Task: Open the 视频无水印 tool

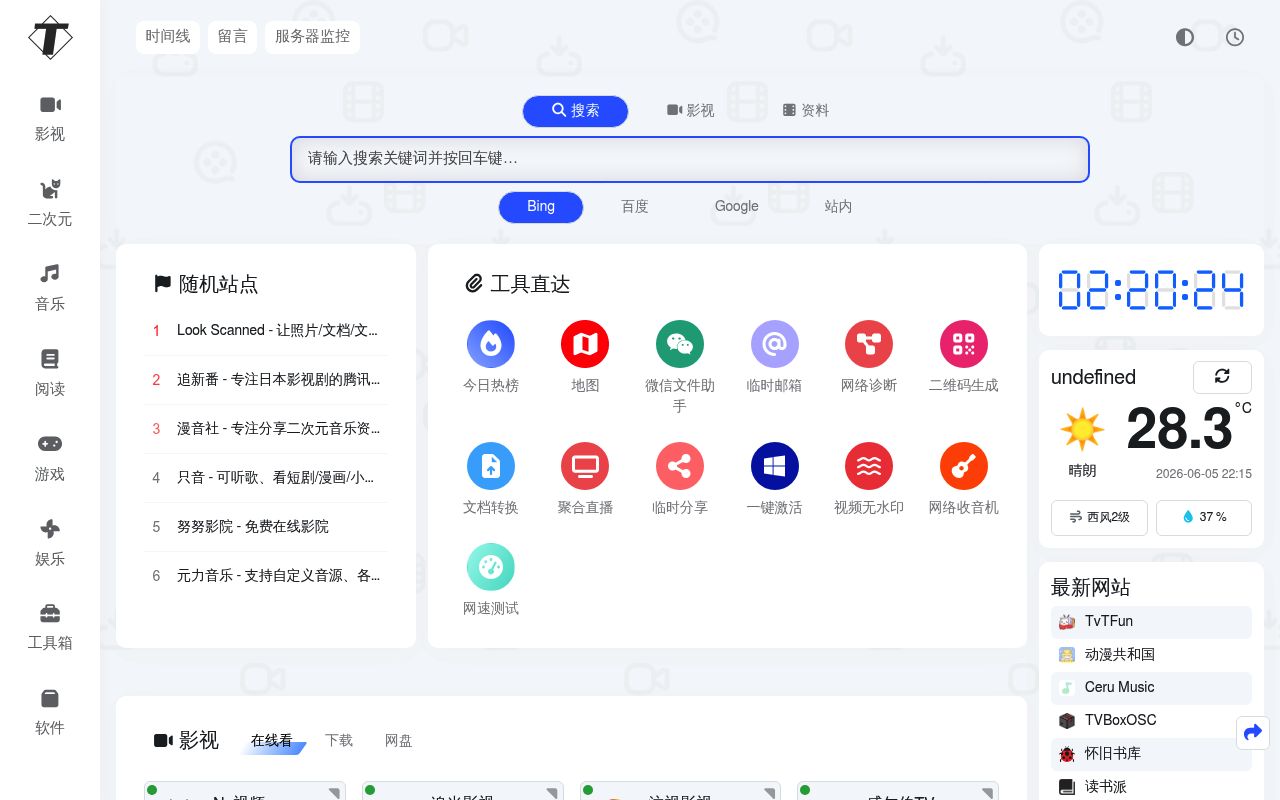Action: [x=869, y=479]
